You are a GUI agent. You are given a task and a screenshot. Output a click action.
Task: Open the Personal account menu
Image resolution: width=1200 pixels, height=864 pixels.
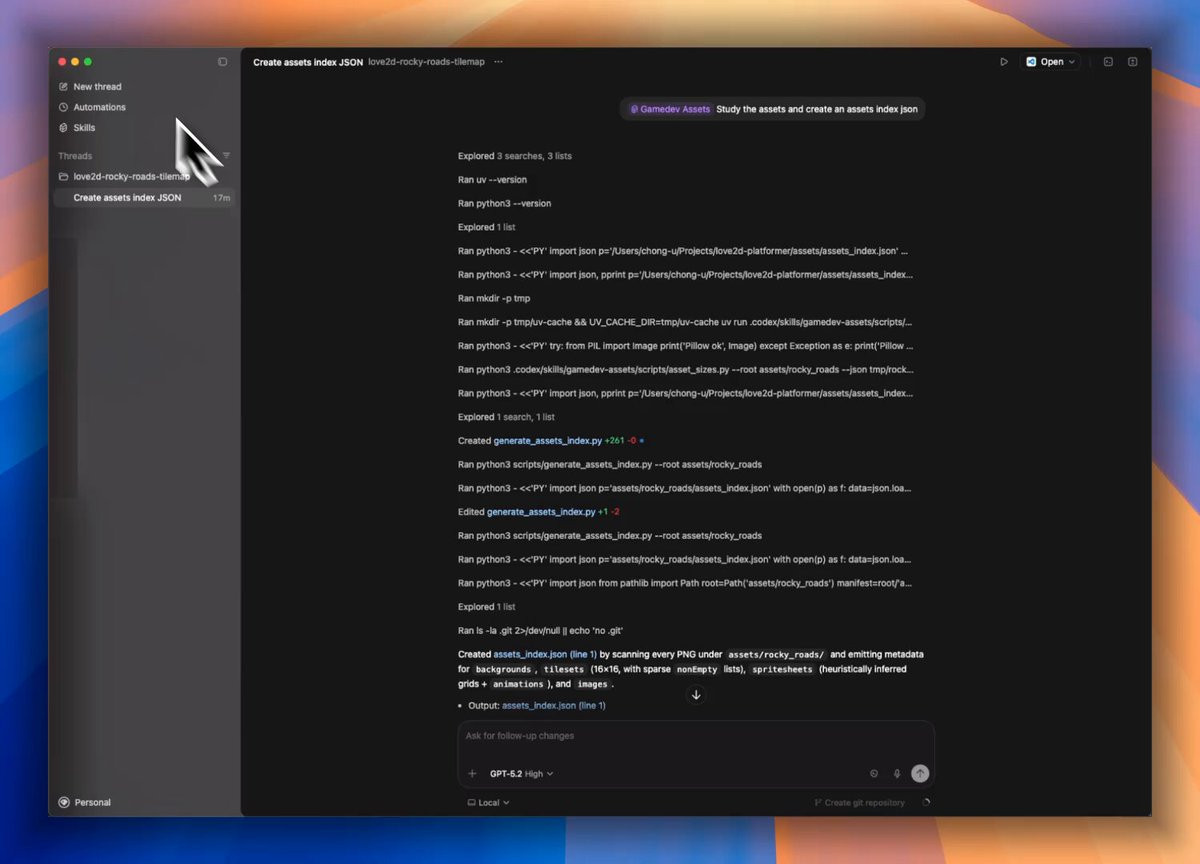[x=85, y=802]
